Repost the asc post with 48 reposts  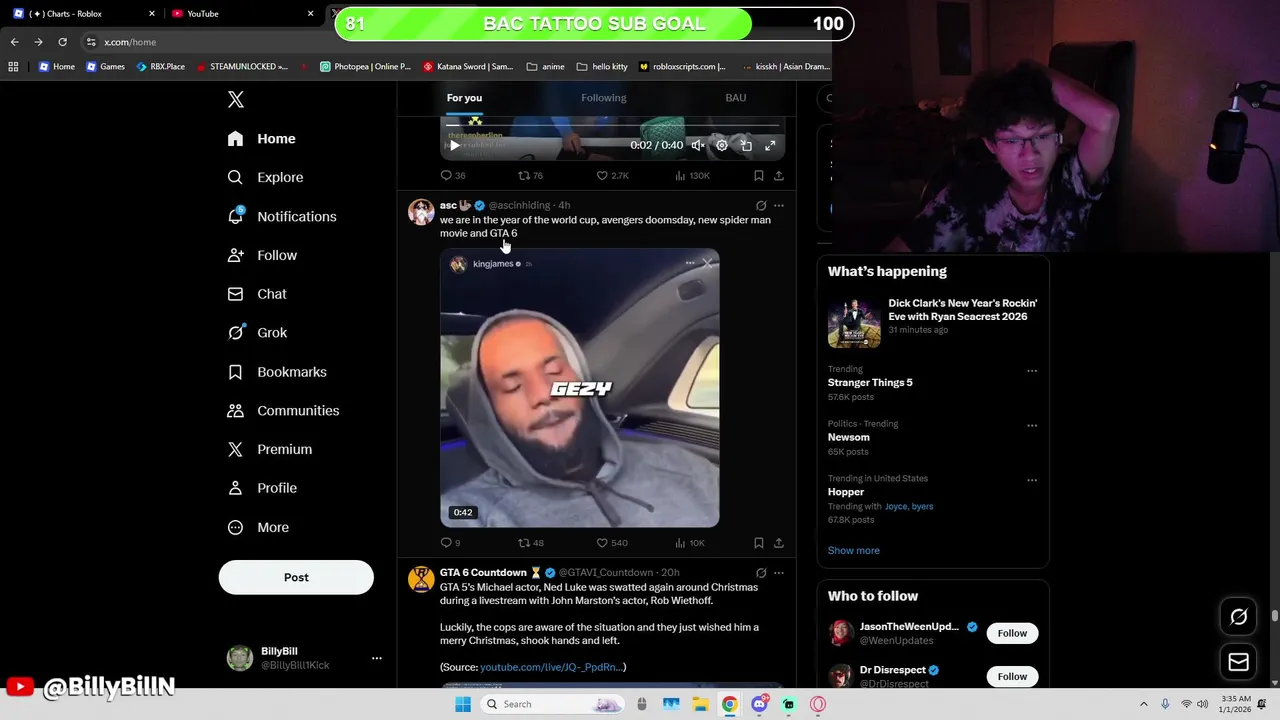530,543
